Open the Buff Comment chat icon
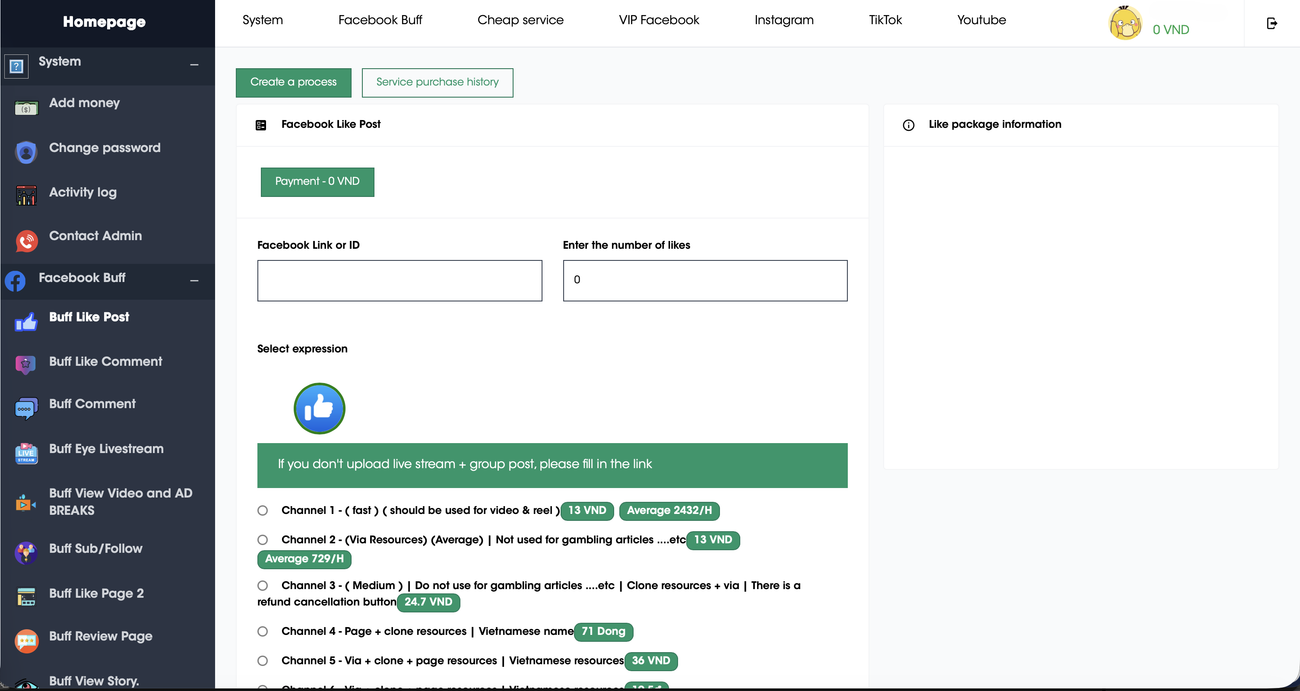The height and width of the screenshot is (691, 1300). 27,408
